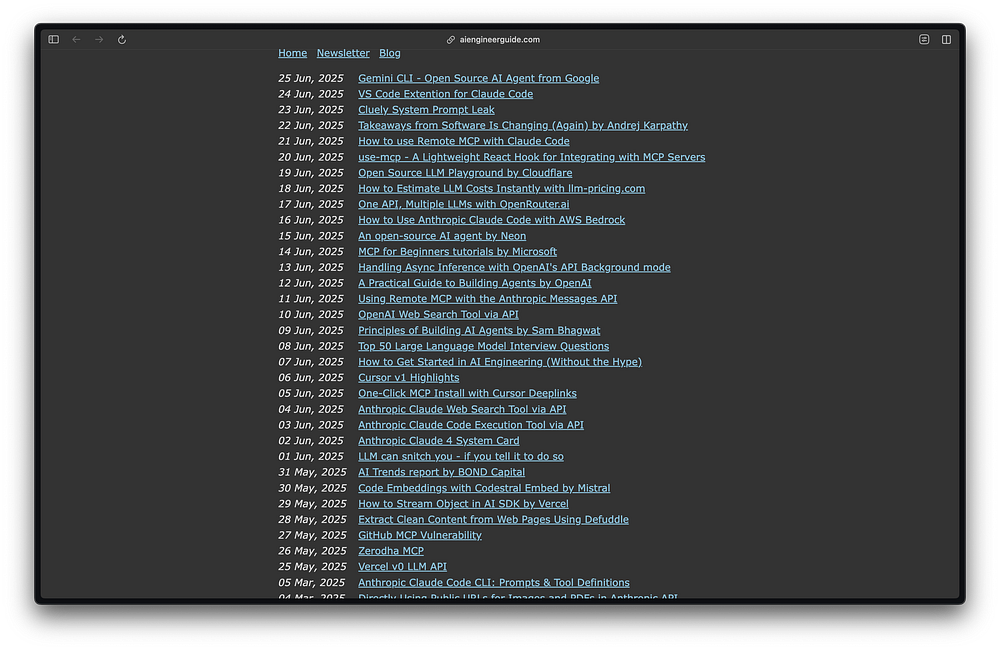Open Anthropic Claude Web Search Tool via API
This screenshot has height=650, width=1000.
[462, 410]
